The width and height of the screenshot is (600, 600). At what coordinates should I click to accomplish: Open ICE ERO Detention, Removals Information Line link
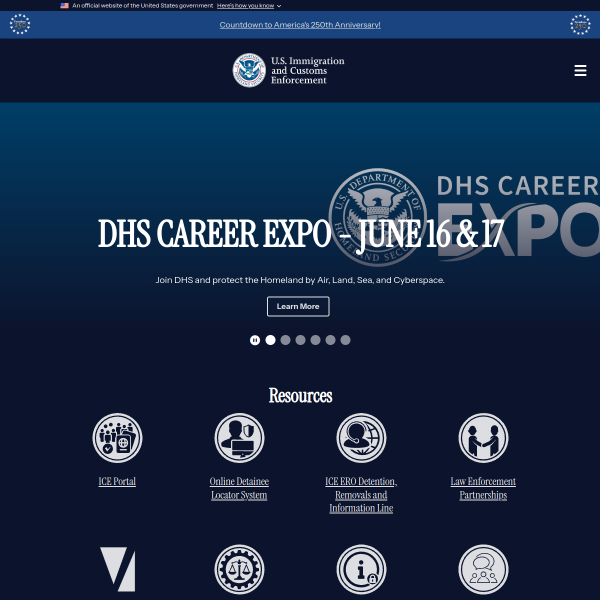pos(361,494)
